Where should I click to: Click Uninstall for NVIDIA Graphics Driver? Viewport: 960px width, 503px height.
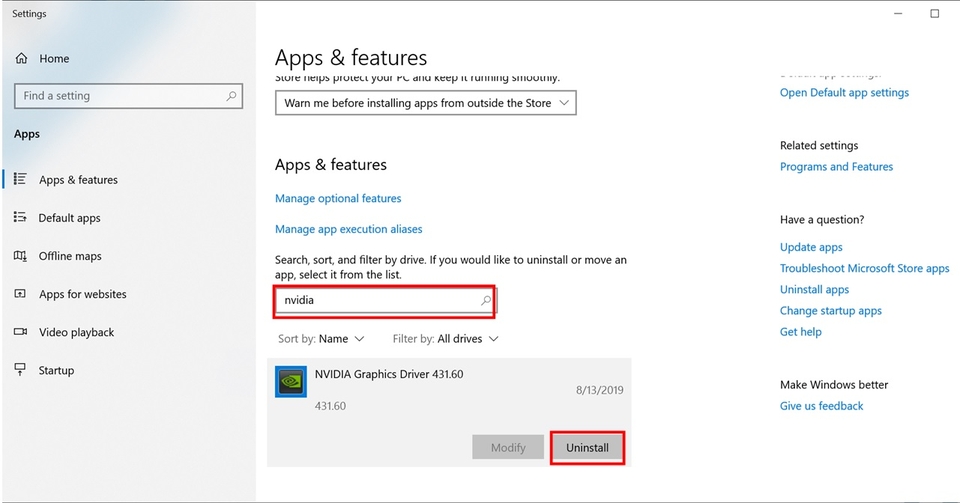coord(587,447)
